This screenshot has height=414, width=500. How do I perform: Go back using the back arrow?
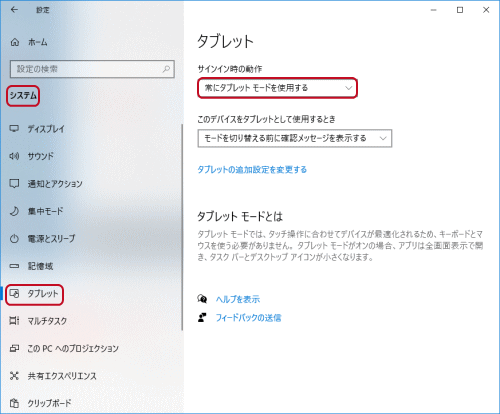tap(14, 10)
